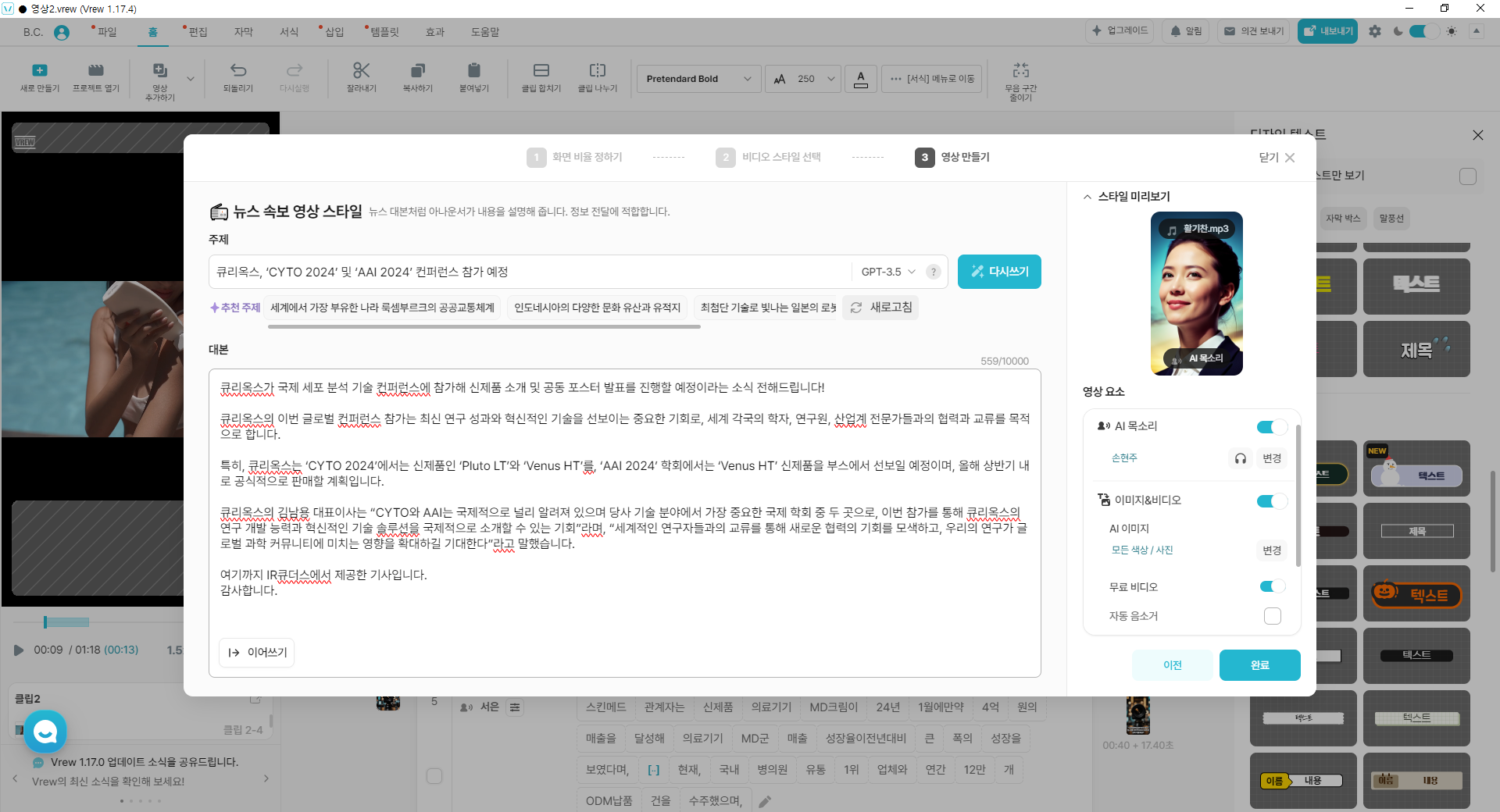Click the Copy (복사하기) icon
Image resolution: width=1500 pixels, height=812 pixels.
418,70
